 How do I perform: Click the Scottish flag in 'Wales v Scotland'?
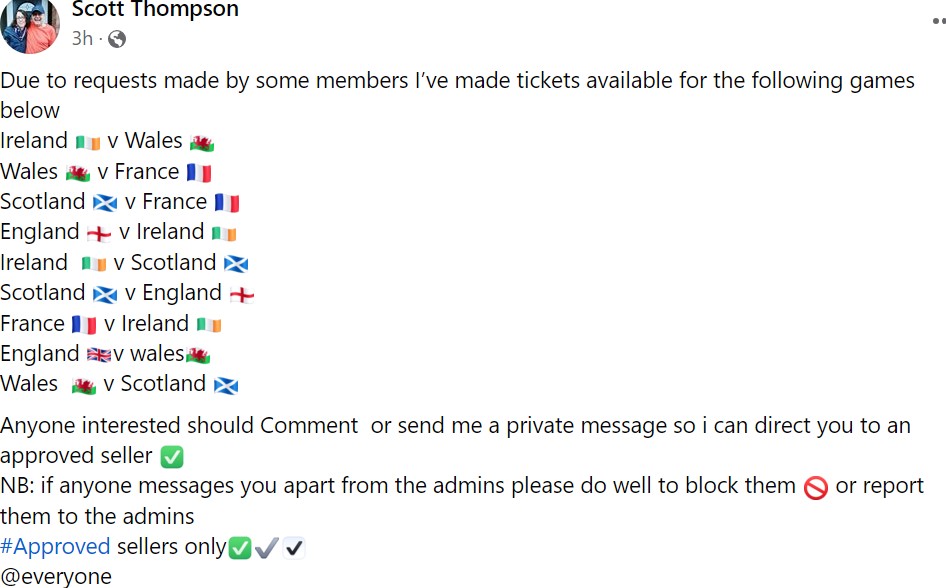point(226,385)
